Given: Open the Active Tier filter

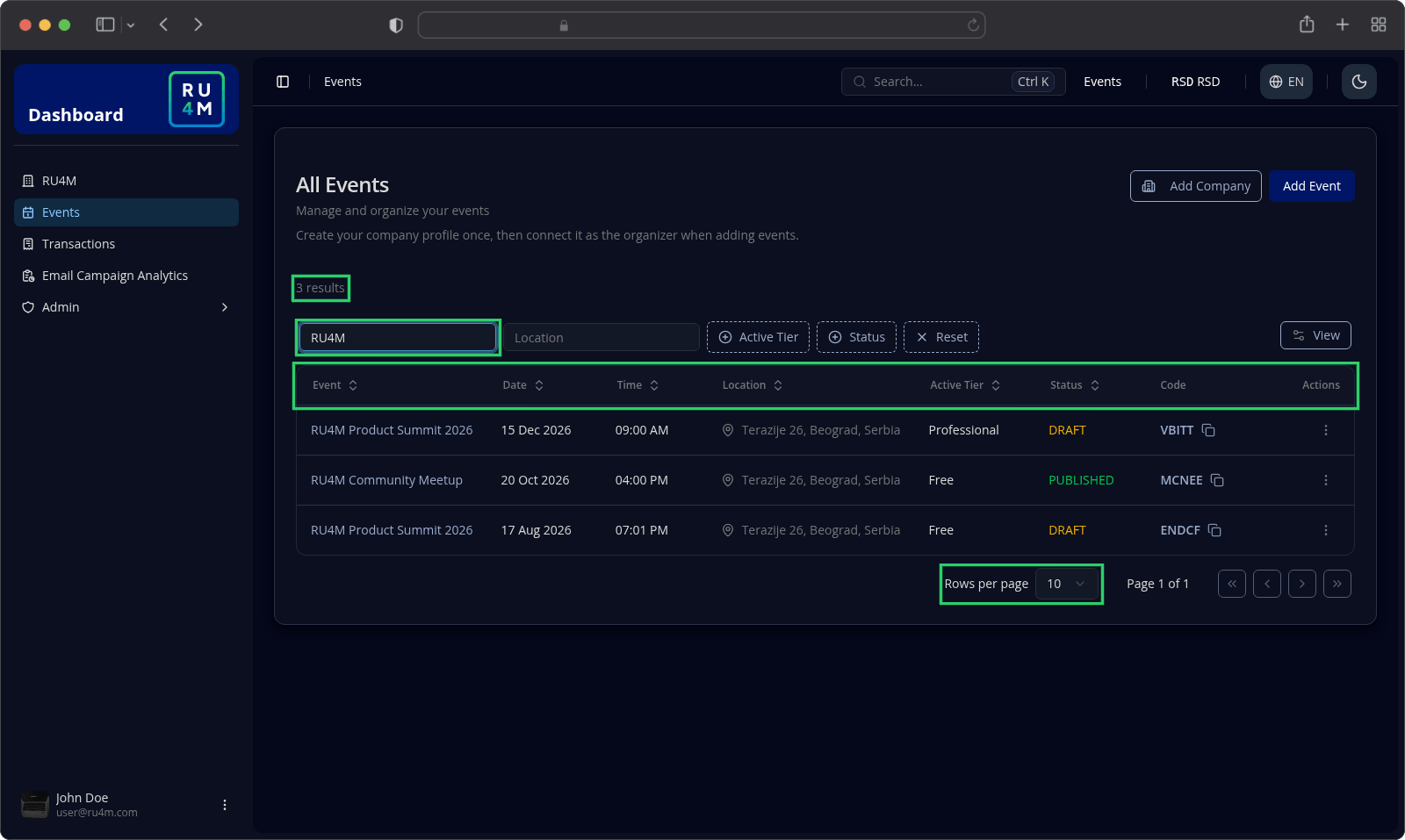Looking at the screenshot, I should click(x=758, y=337).
